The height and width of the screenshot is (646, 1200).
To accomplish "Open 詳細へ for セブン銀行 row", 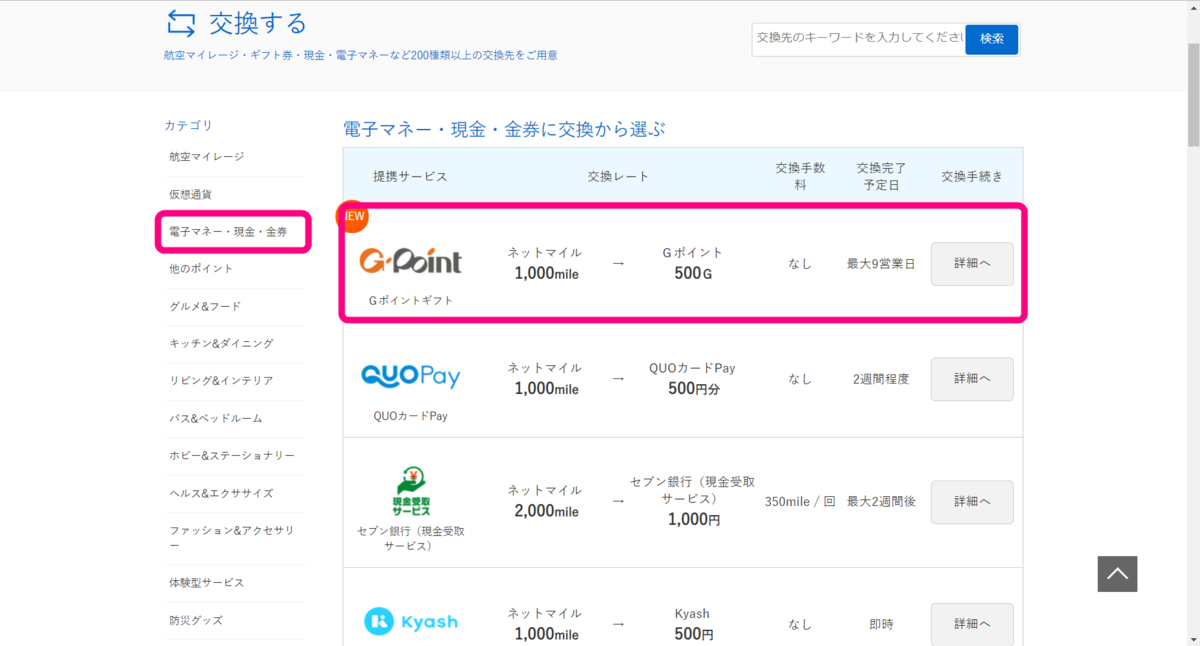I will [x=972, y=502].
